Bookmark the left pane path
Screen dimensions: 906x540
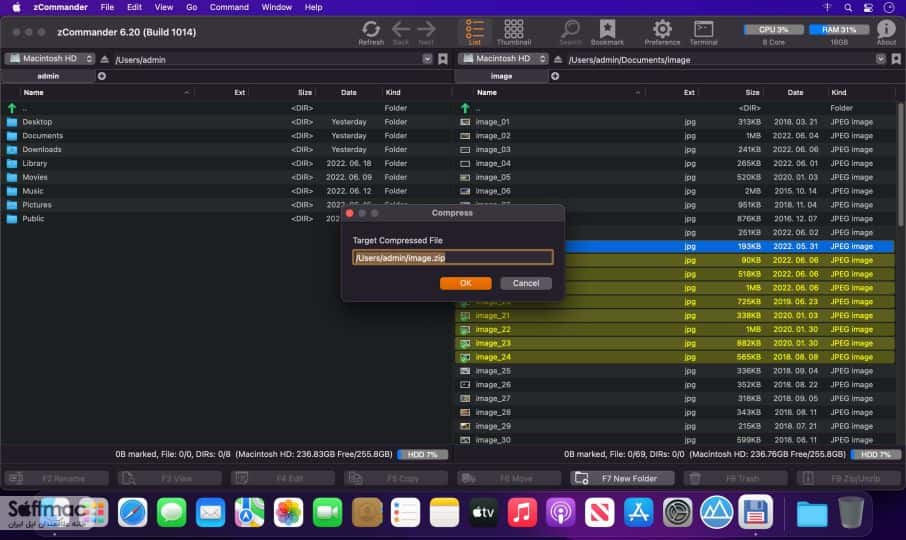pyautogui.click(x=443, y=59)
